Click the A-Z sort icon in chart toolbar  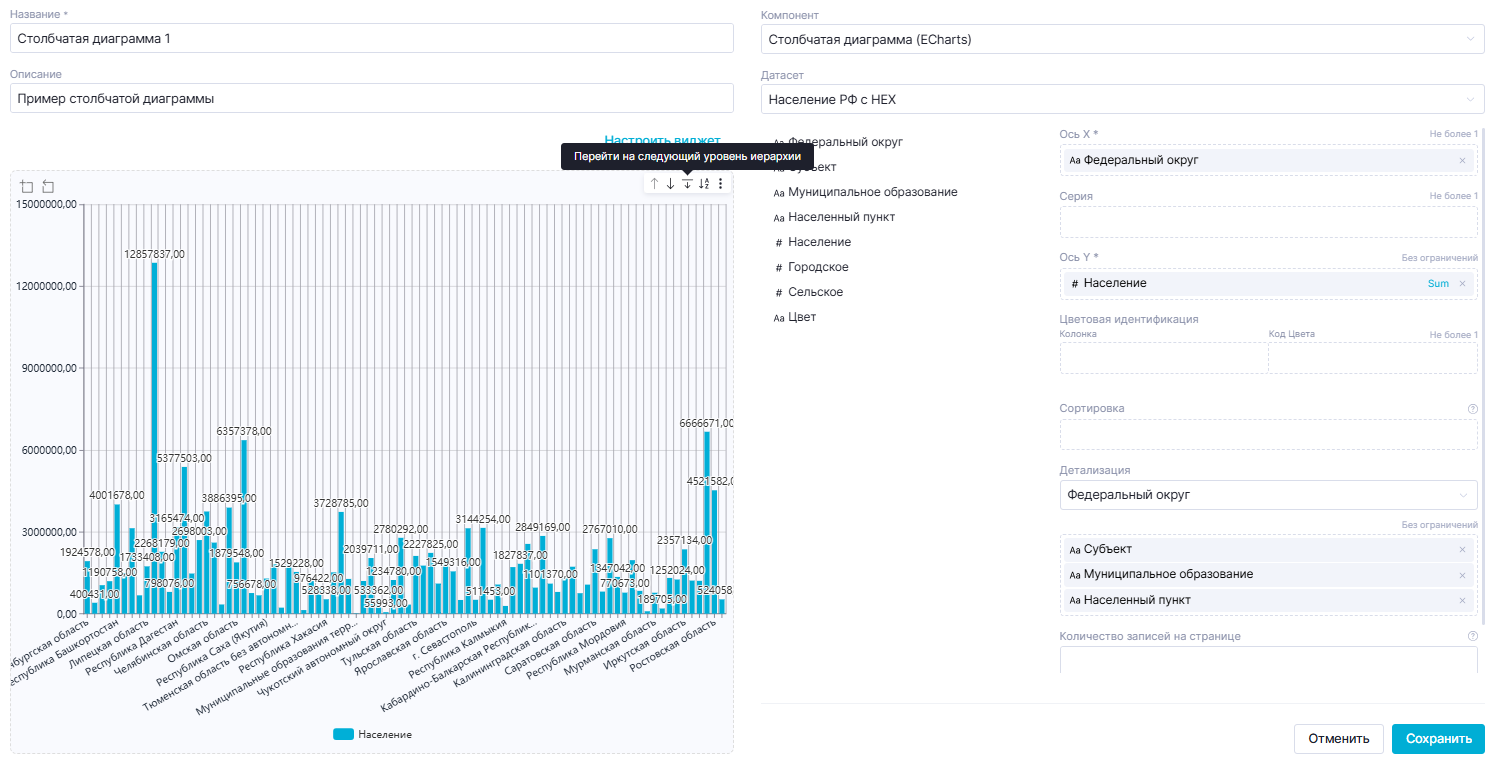(704, 184)
